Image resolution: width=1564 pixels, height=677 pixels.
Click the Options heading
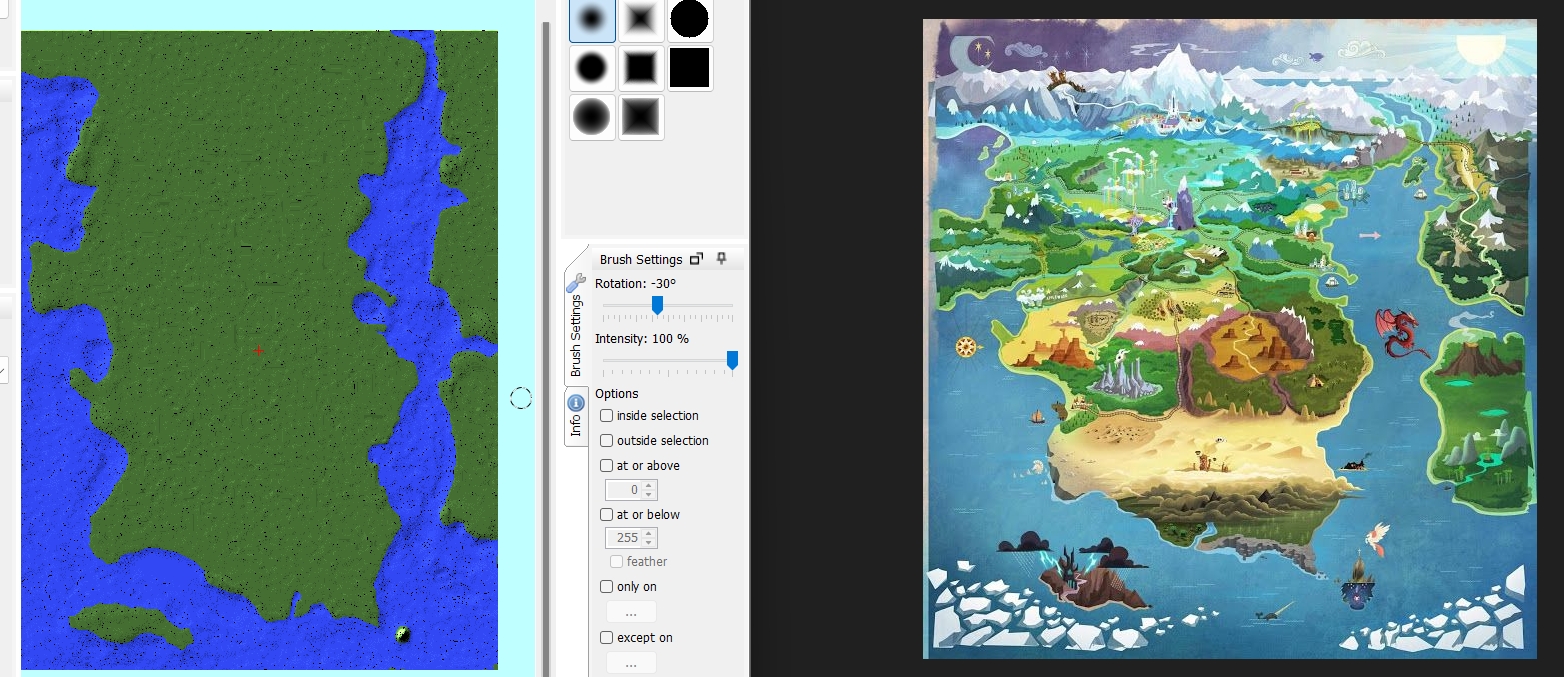(x=617, y=393)
